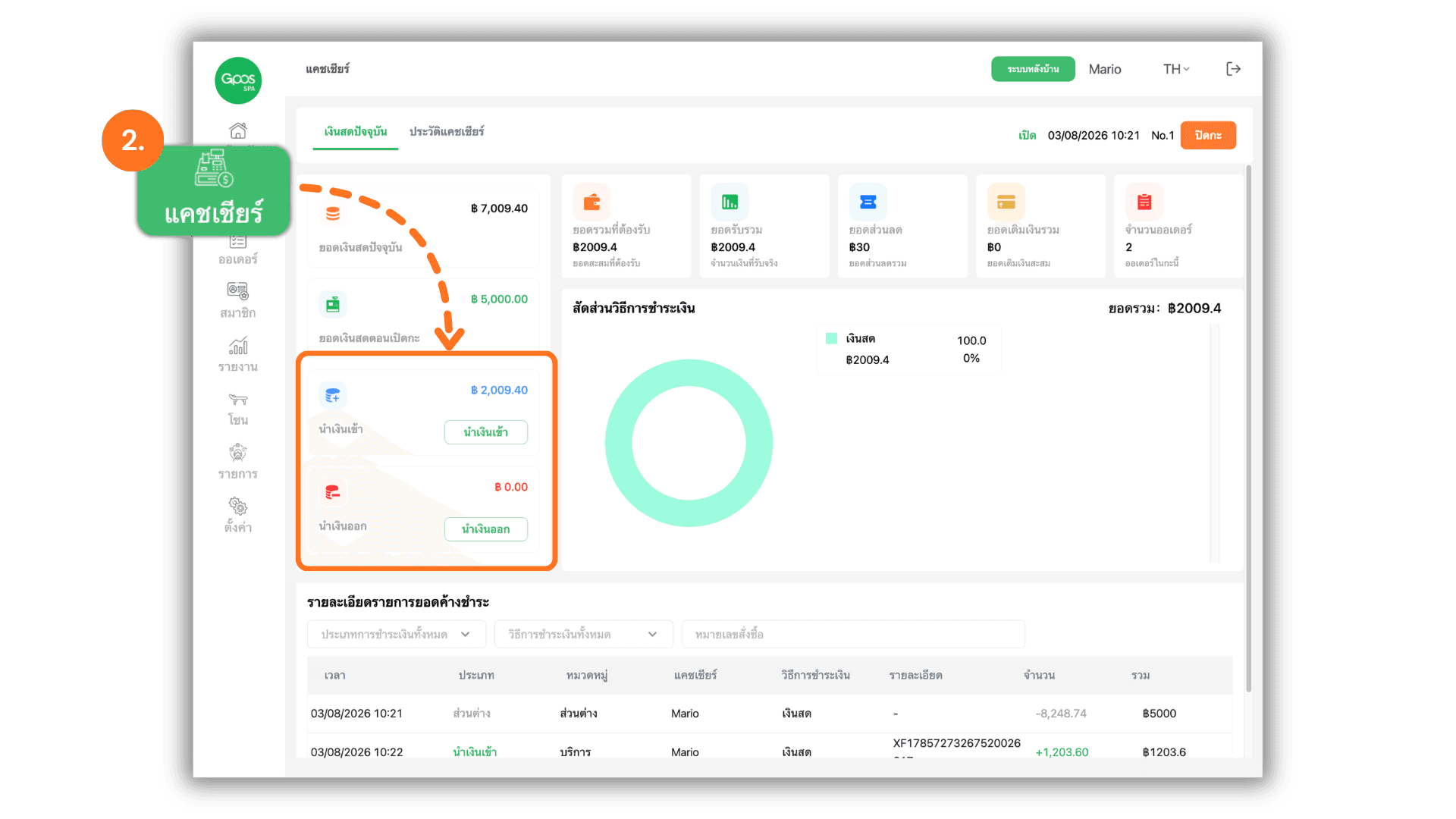The height and width of the screenshot is (819, 1456).
Task: Click the ยอดรวม: ฿2009.4 chart total
Action: [x=1165, y=309]
